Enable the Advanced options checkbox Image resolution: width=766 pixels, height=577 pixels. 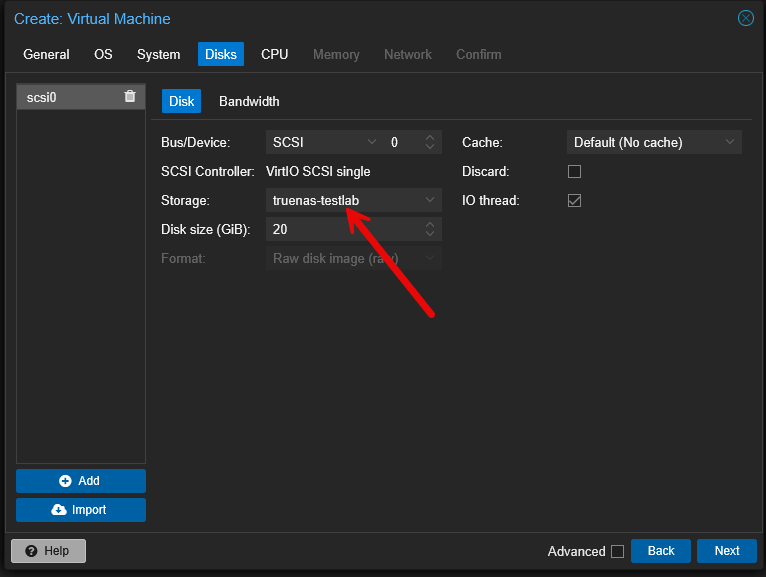click(617, 551)
